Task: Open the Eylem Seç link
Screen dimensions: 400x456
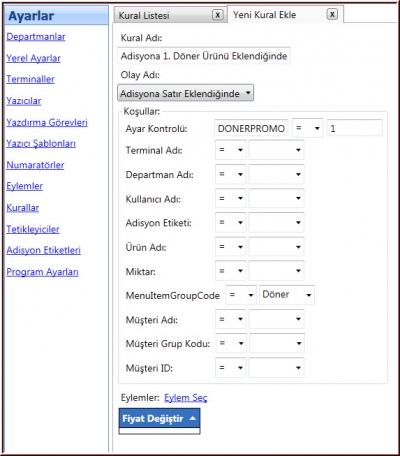Action: [x=186, y=398]
